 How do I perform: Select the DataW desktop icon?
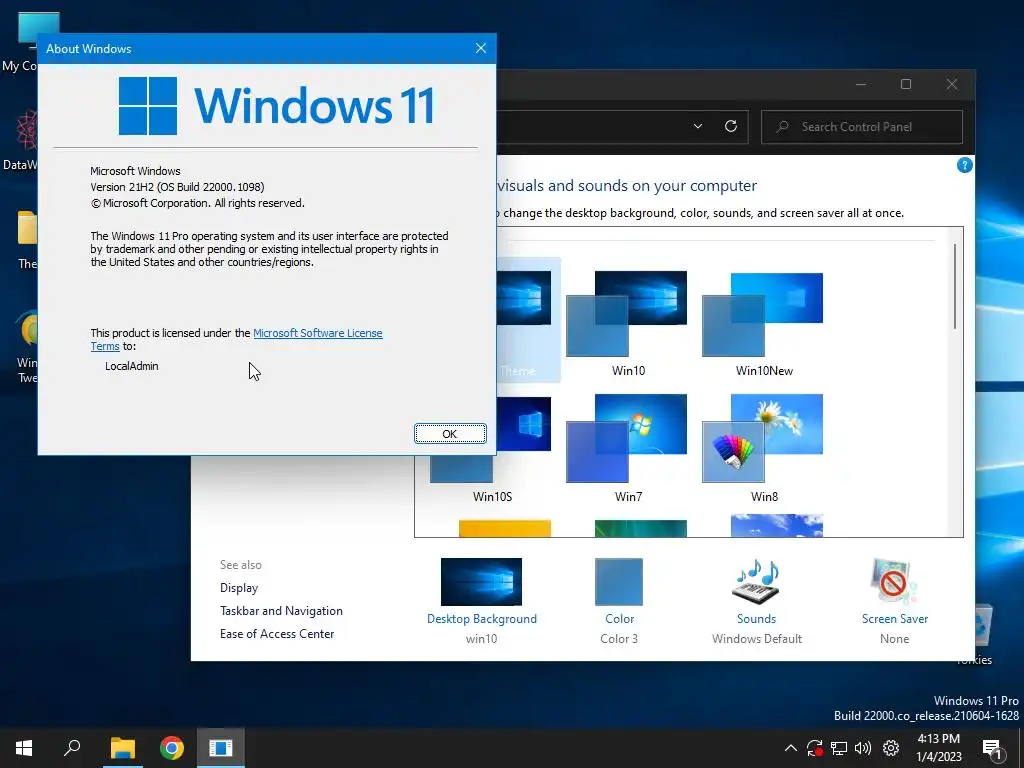click(x=20, y=140)
